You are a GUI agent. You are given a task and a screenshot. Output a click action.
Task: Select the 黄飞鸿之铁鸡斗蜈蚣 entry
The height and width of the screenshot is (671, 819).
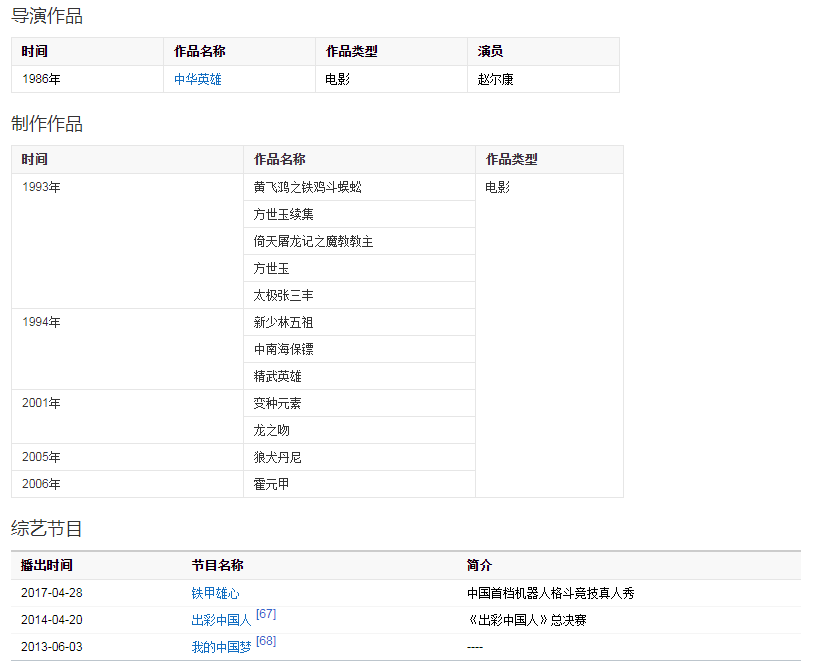(x=308, y=188)
